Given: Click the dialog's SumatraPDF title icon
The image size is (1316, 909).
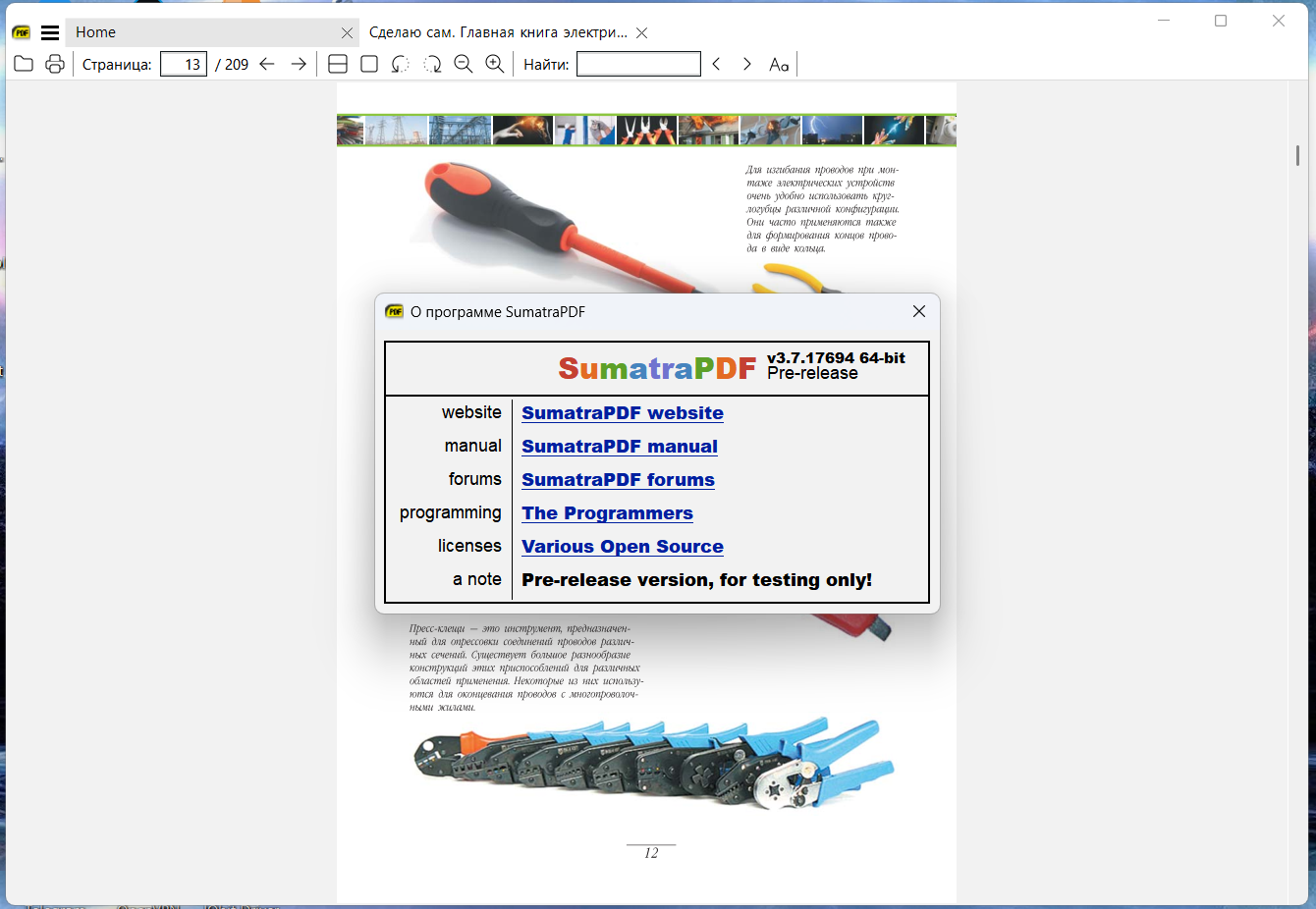Looking at the screenshot, I should click(395, 311).
